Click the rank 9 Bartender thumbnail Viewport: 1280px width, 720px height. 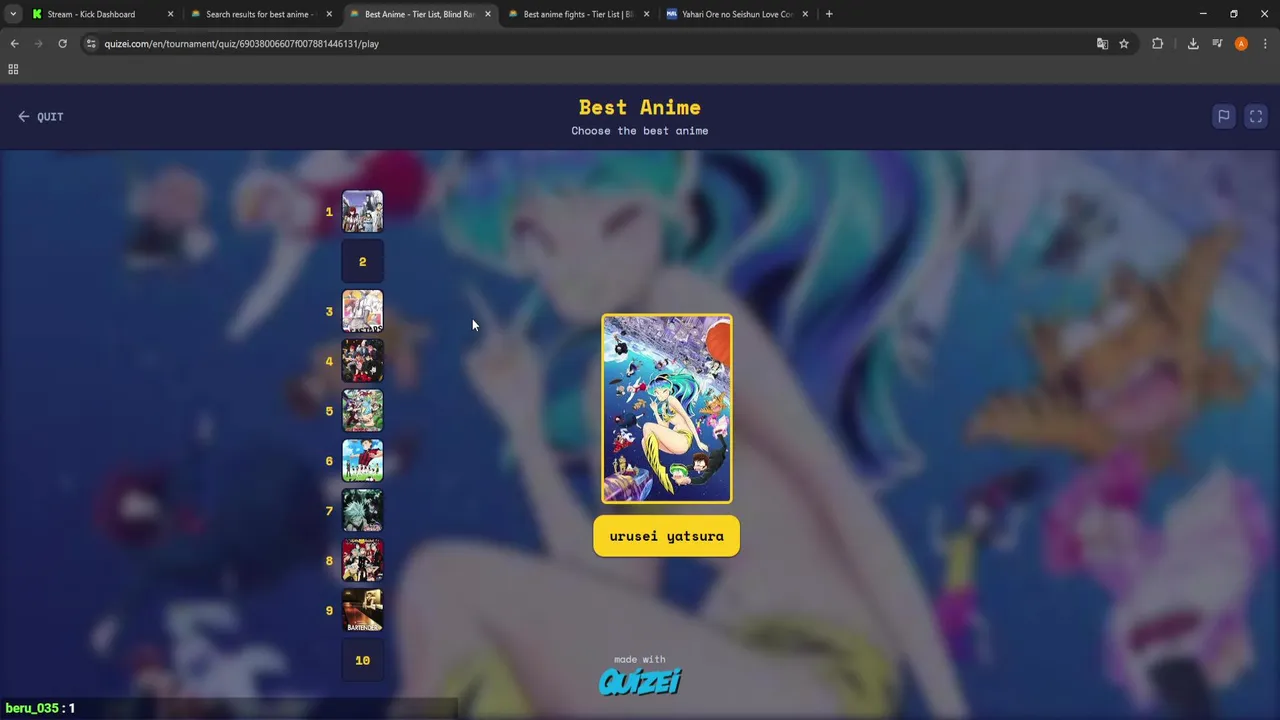click(362, 610)
